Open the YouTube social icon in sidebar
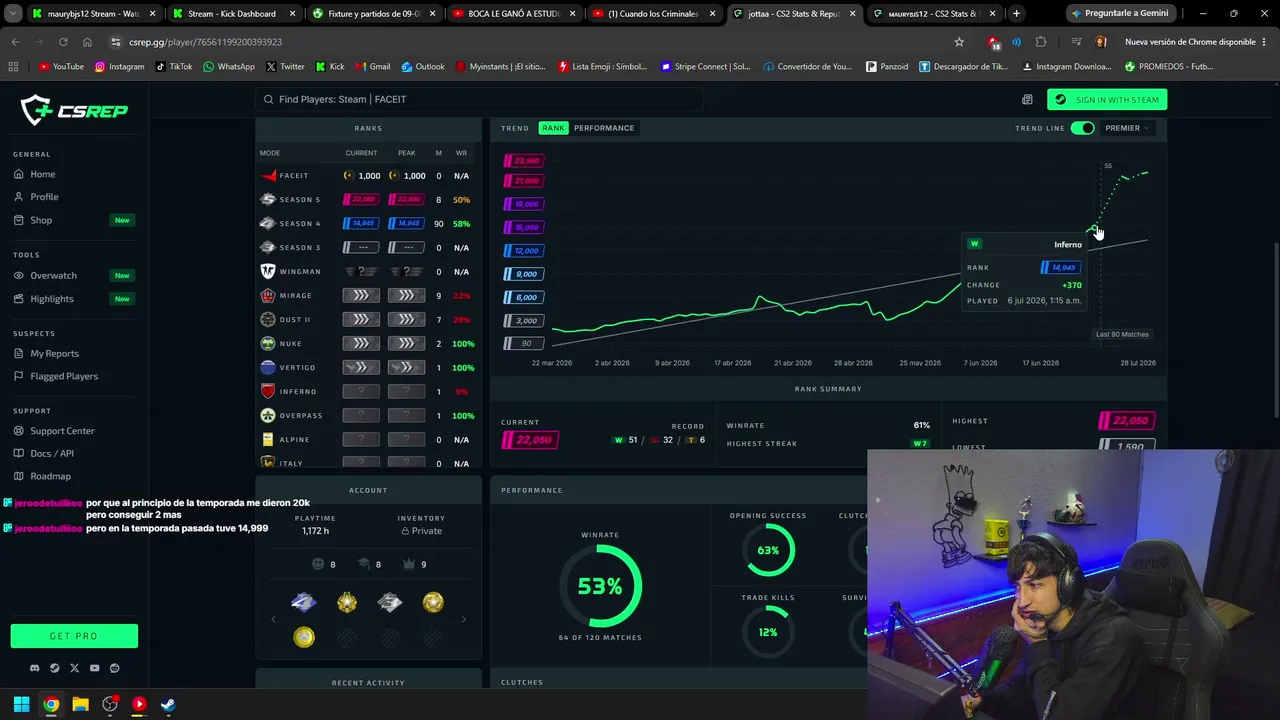1280x720 pixels. click(x=94, y=668)
